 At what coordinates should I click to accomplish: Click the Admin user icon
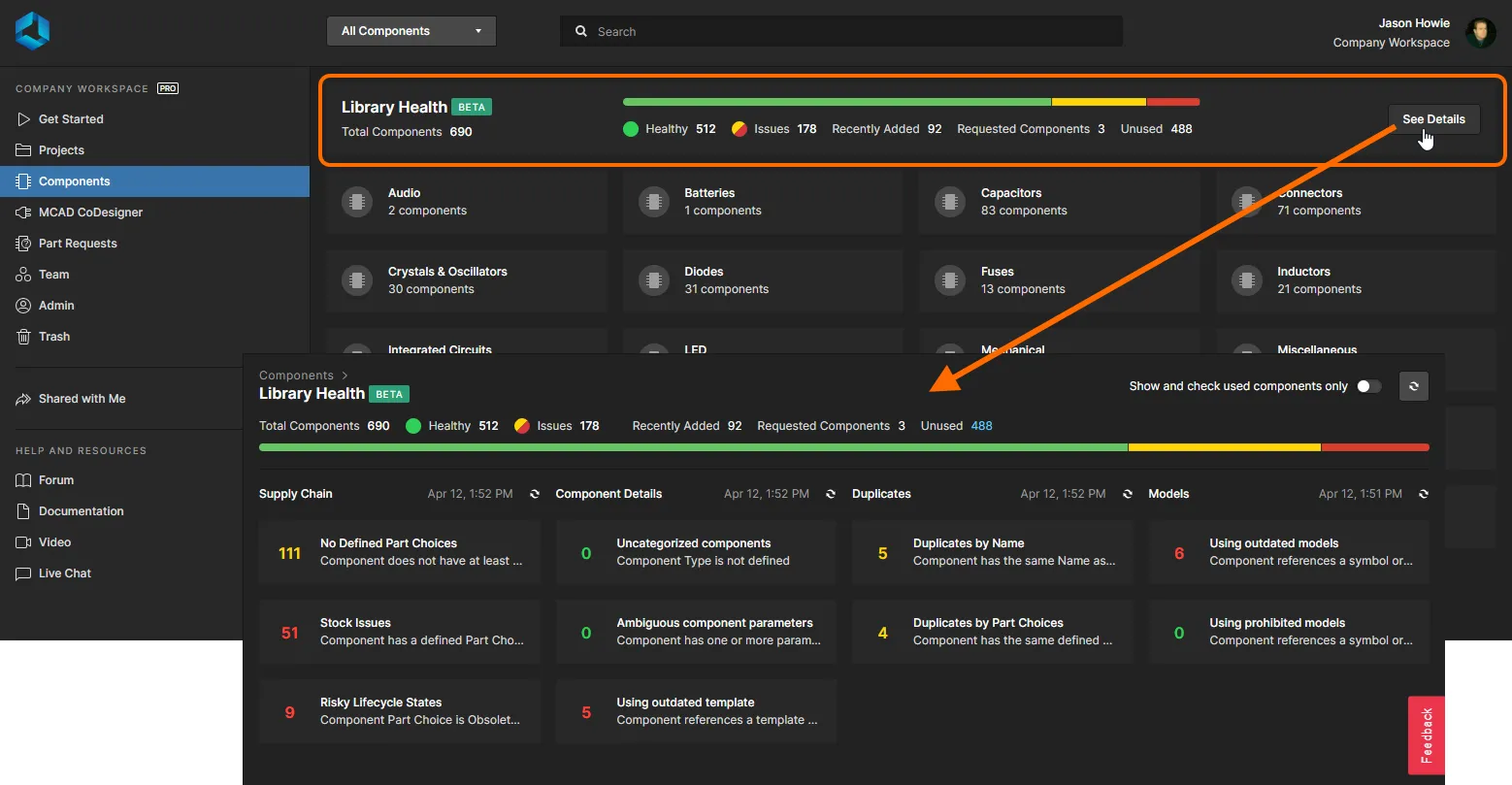[23, 306]
